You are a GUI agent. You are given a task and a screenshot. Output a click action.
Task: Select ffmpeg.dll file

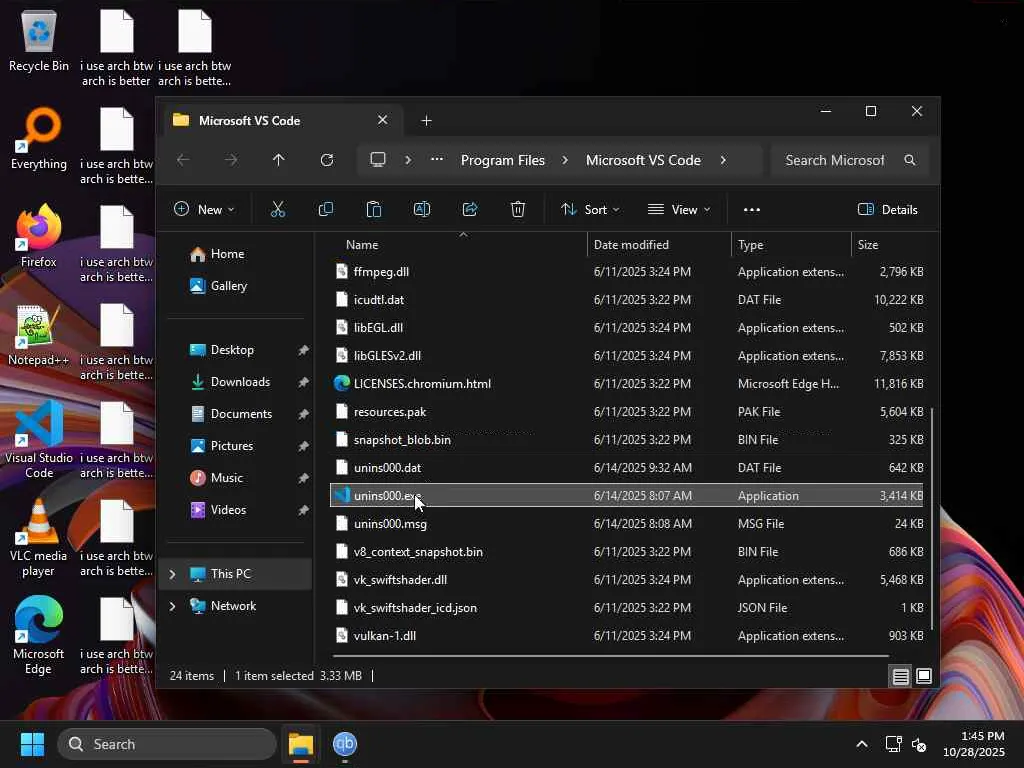[626, 272]
